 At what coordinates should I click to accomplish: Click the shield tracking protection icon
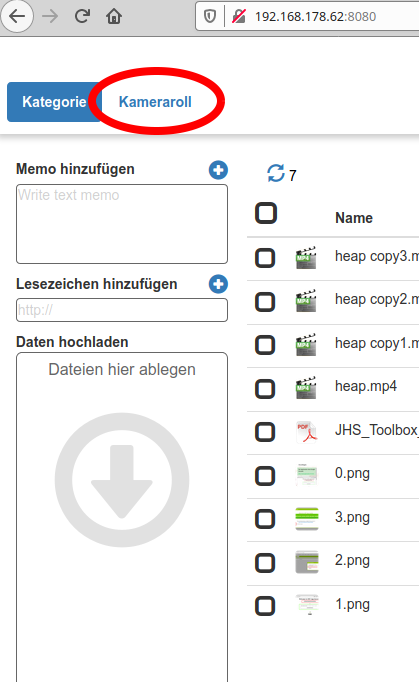tap(210, 17)
